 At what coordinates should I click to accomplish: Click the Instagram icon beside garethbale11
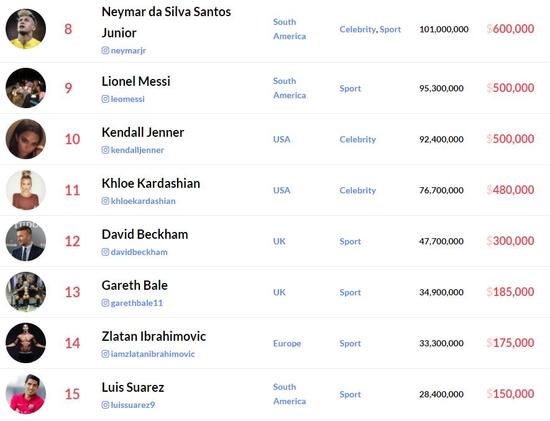pos(105,303)
